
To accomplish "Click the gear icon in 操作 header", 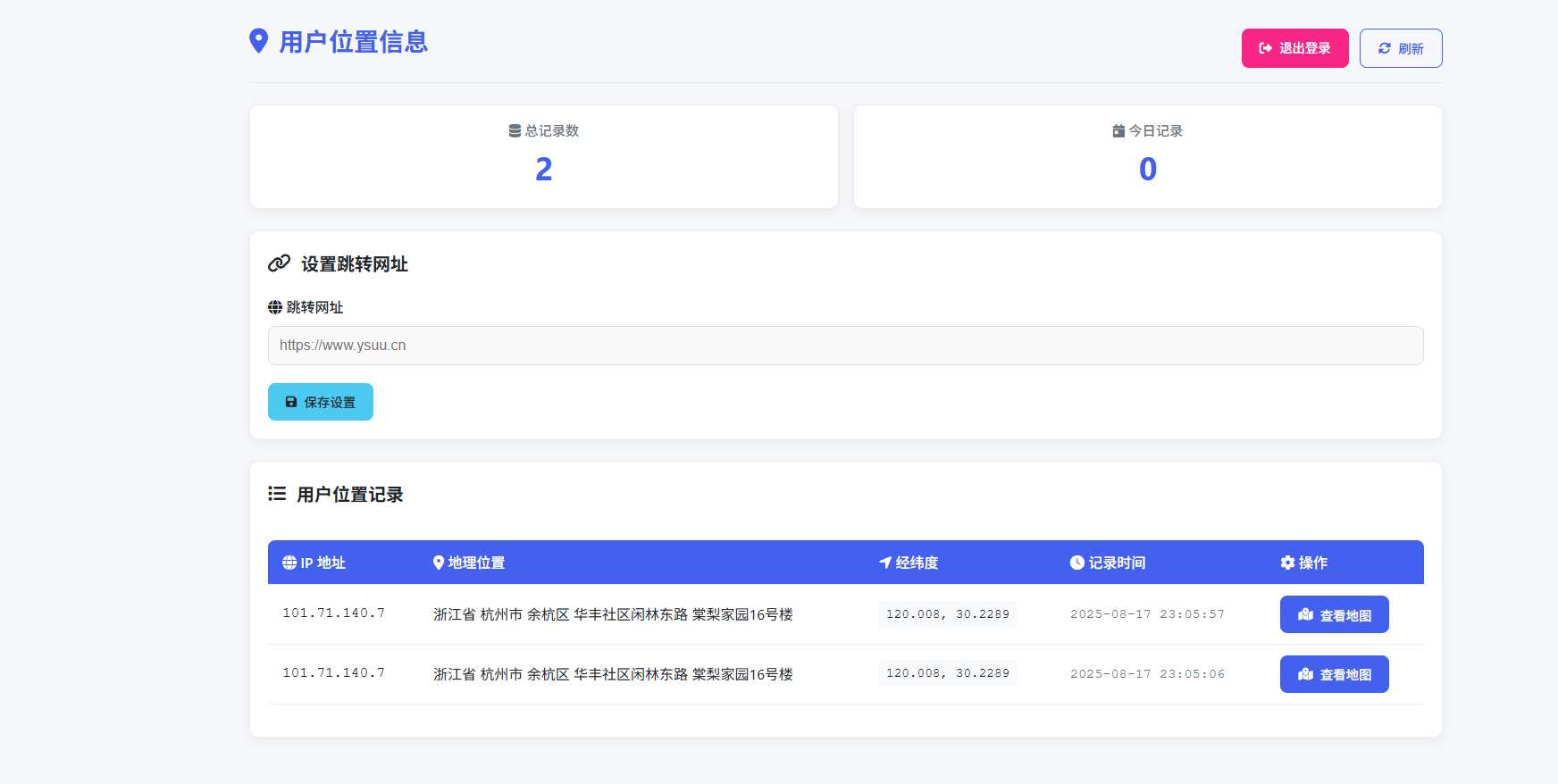I will [1287, 563].
